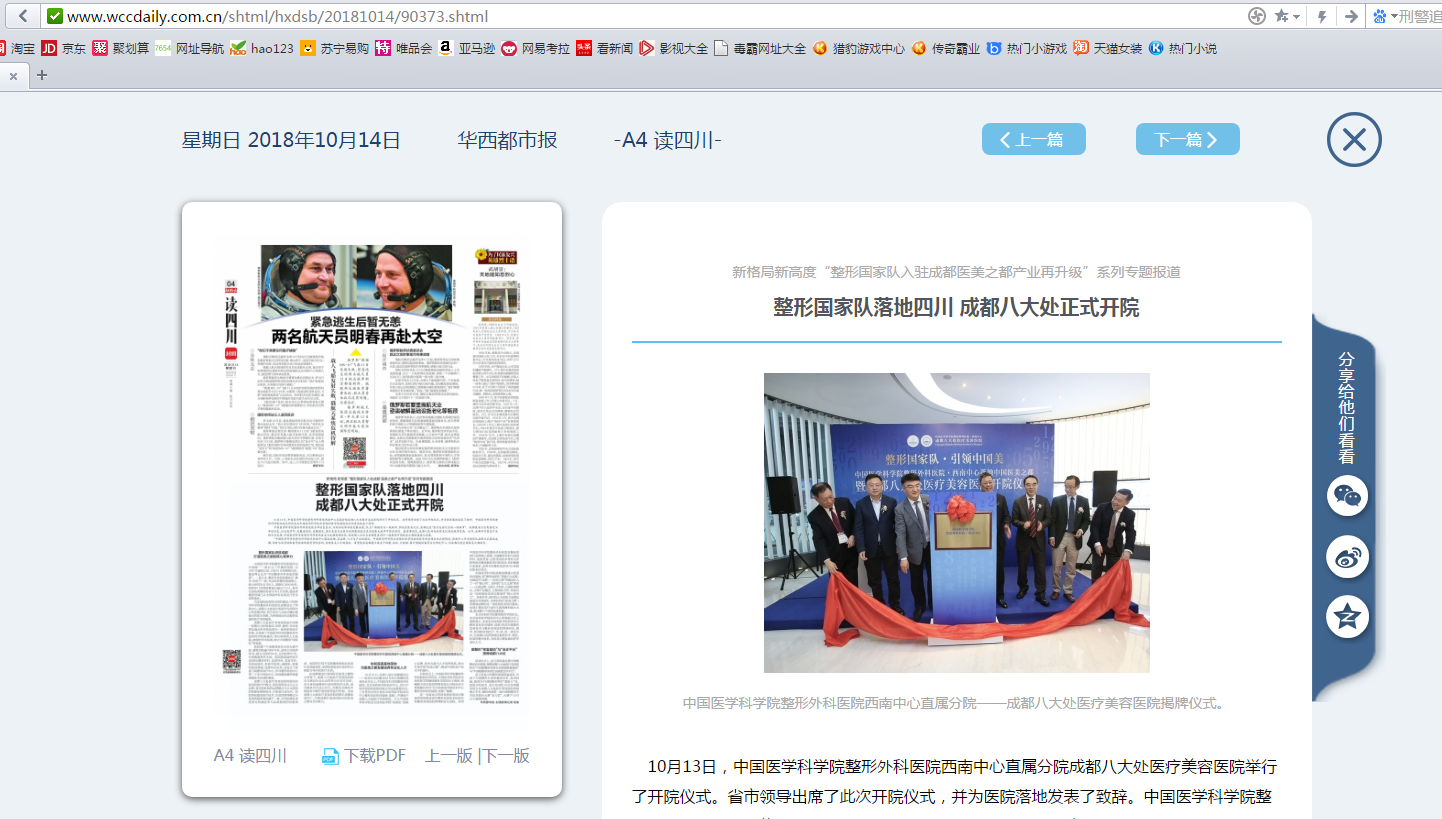Screen dimensions: 1442x819
Task: Go back with the browser back arrow
Action: pyautogui.click(x=22, y=16)
